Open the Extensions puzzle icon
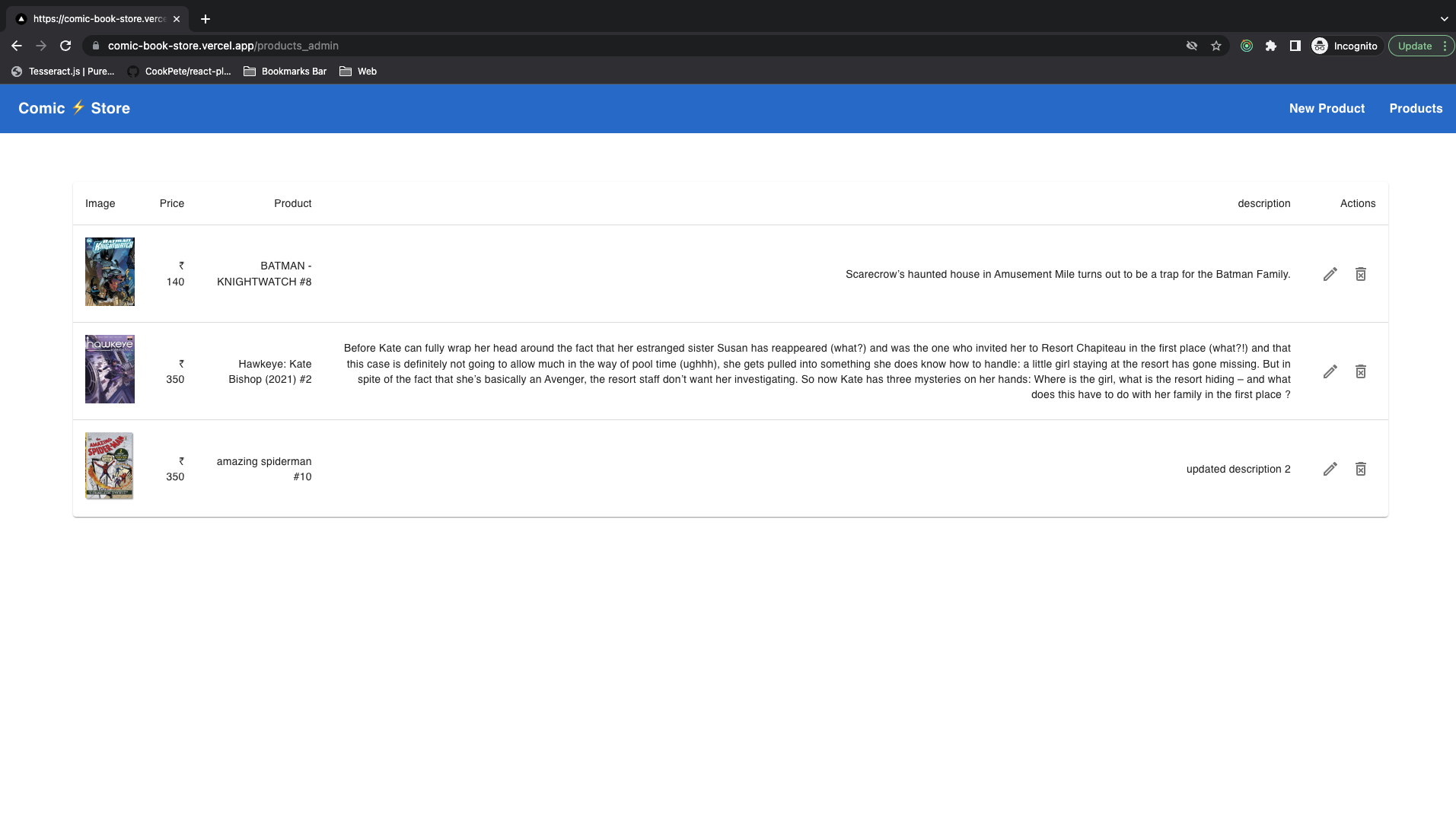The height and width of the screenshot is (822, 1456). [x=1270, y=46]
